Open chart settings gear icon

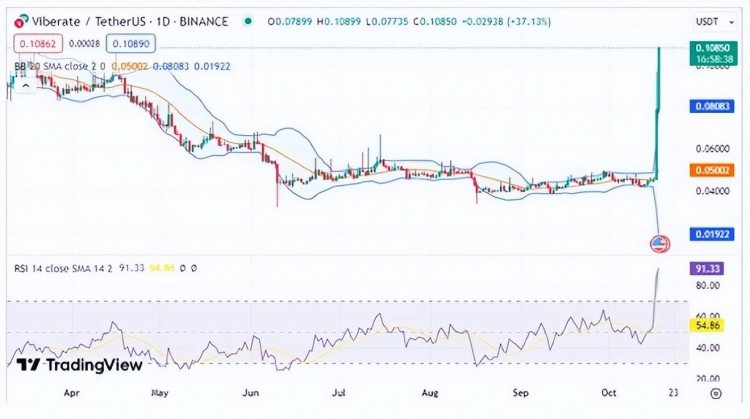(x=716, y=393)
